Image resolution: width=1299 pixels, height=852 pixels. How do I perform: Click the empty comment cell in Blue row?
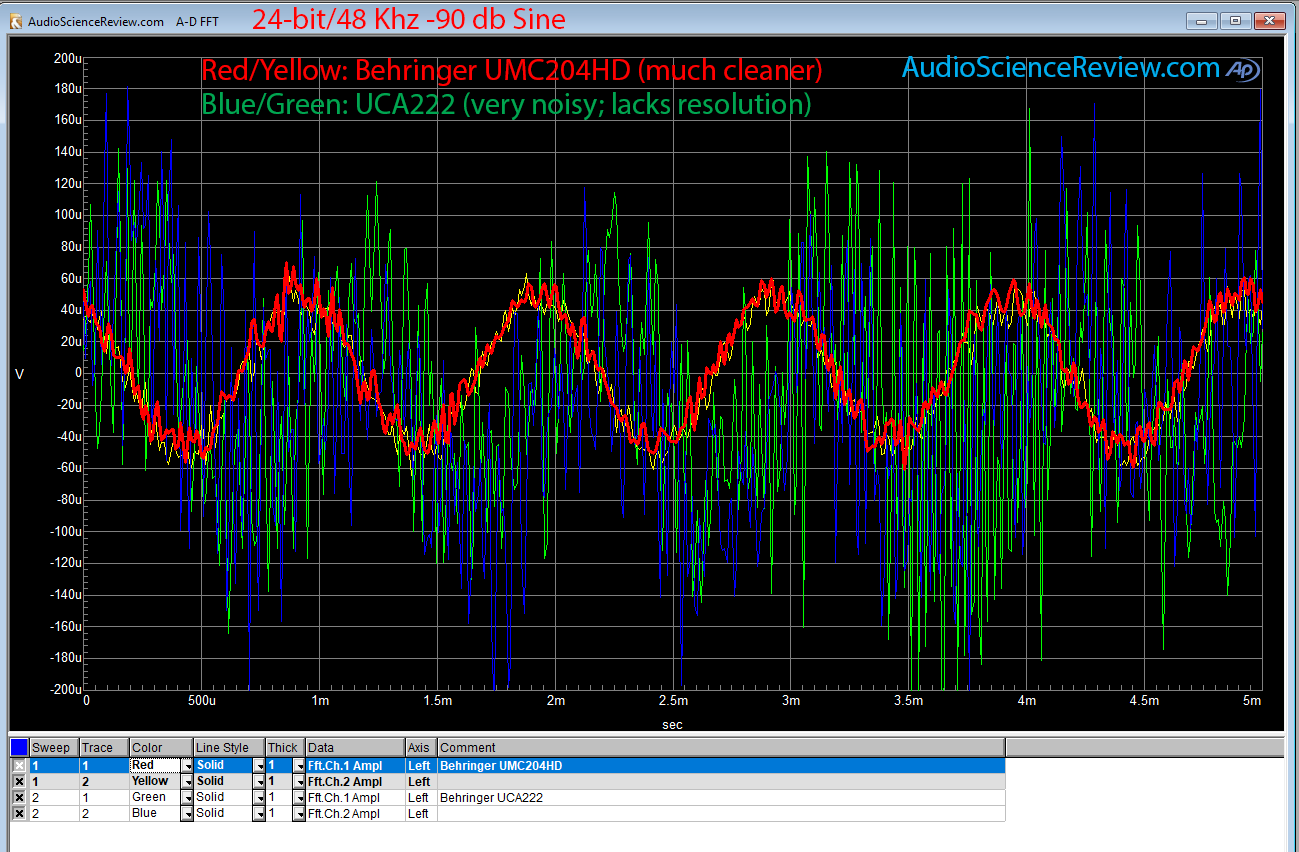(720, 813)
